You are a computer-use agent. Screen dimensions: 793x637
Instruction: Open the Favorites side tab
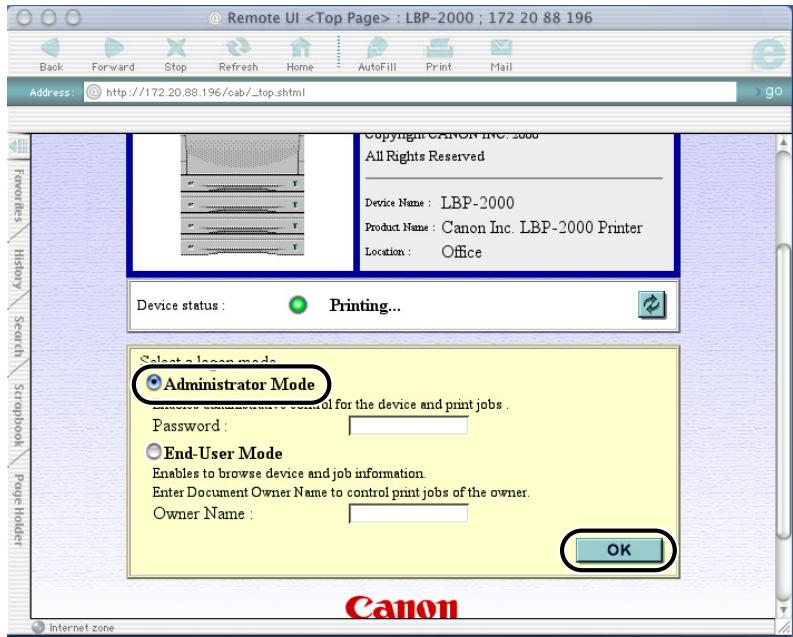coord(19,196)
